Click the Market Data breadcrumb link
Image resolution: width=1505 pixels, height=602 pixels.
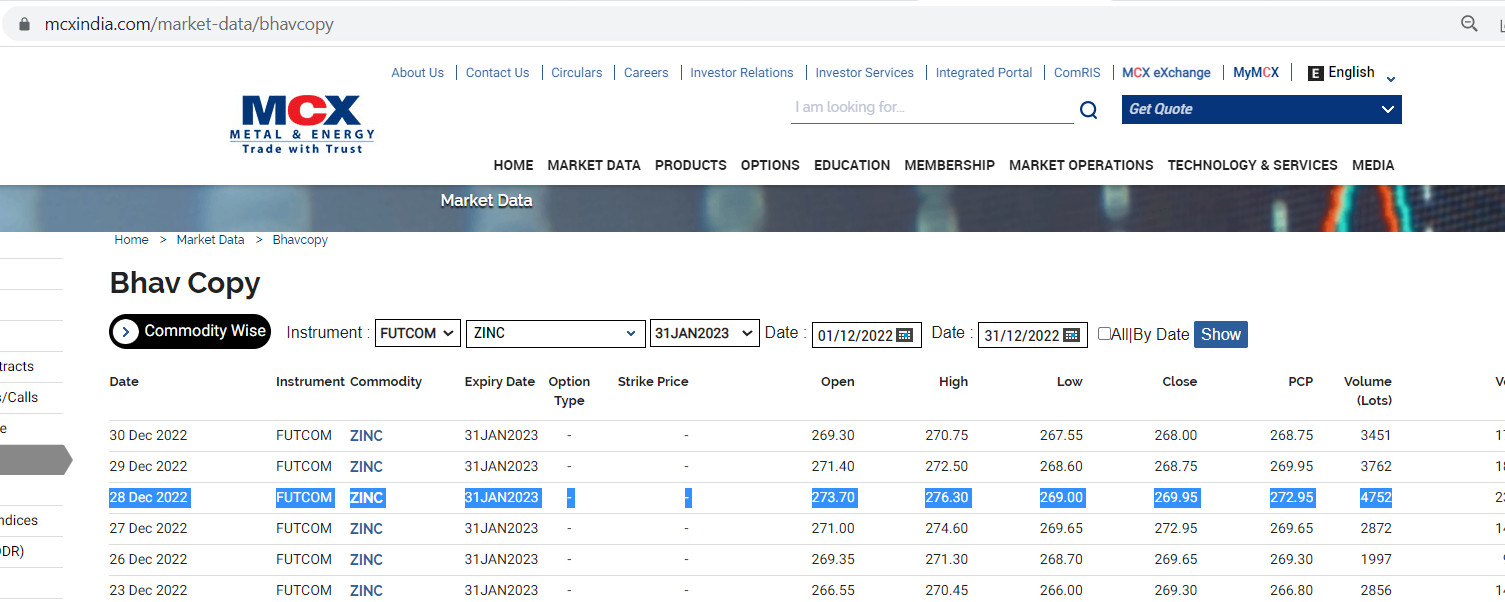(x=210, y=240)
